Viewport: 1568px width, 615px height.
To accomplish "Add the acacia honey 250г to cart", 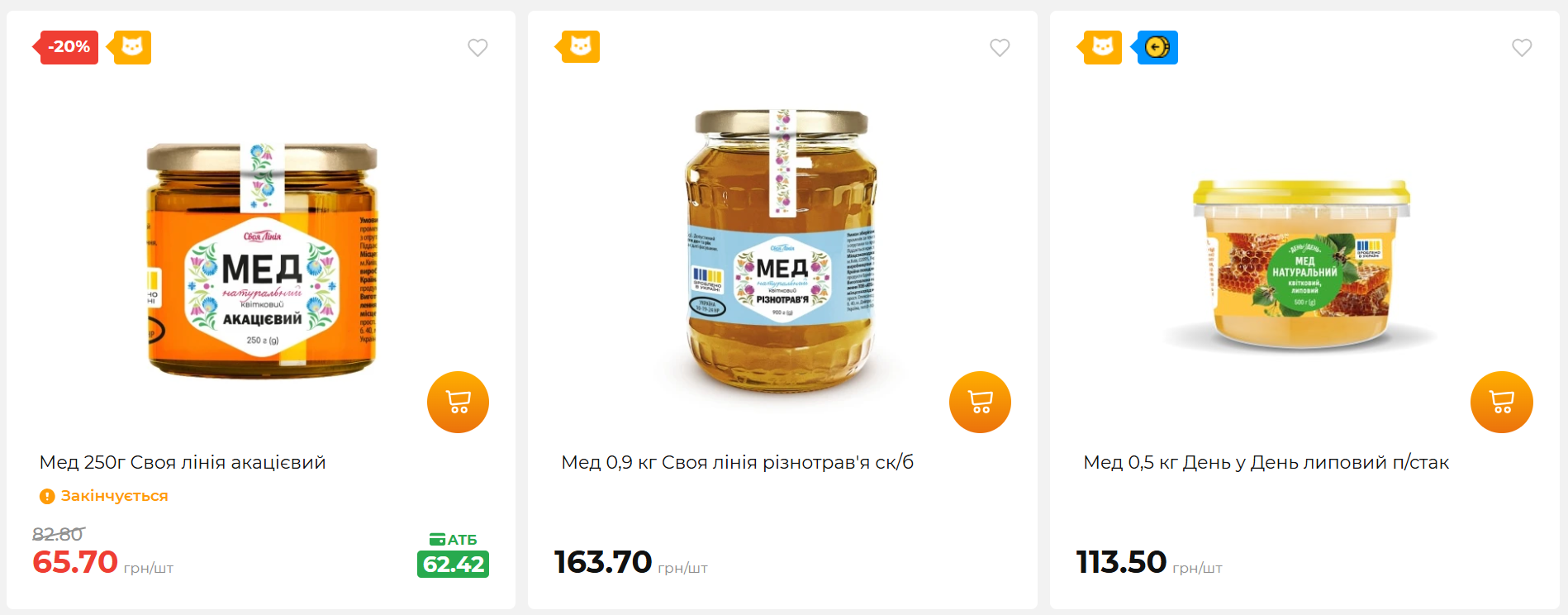I will tap(458, 403).
